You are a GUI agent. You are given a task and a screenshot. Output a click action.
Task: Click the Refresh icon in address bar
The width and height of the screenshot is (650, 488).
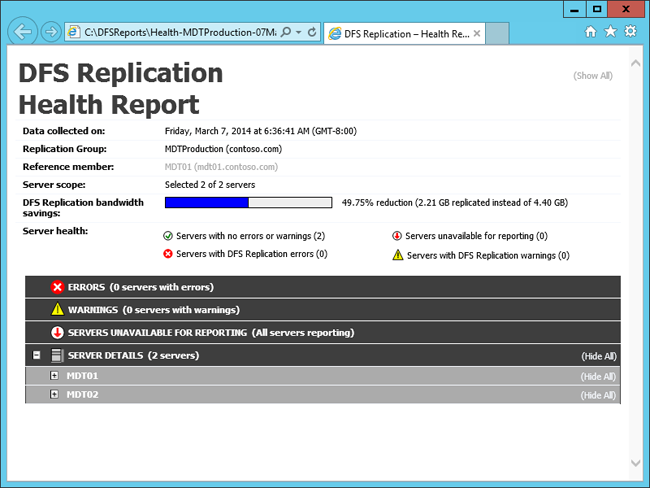[312, 32]
